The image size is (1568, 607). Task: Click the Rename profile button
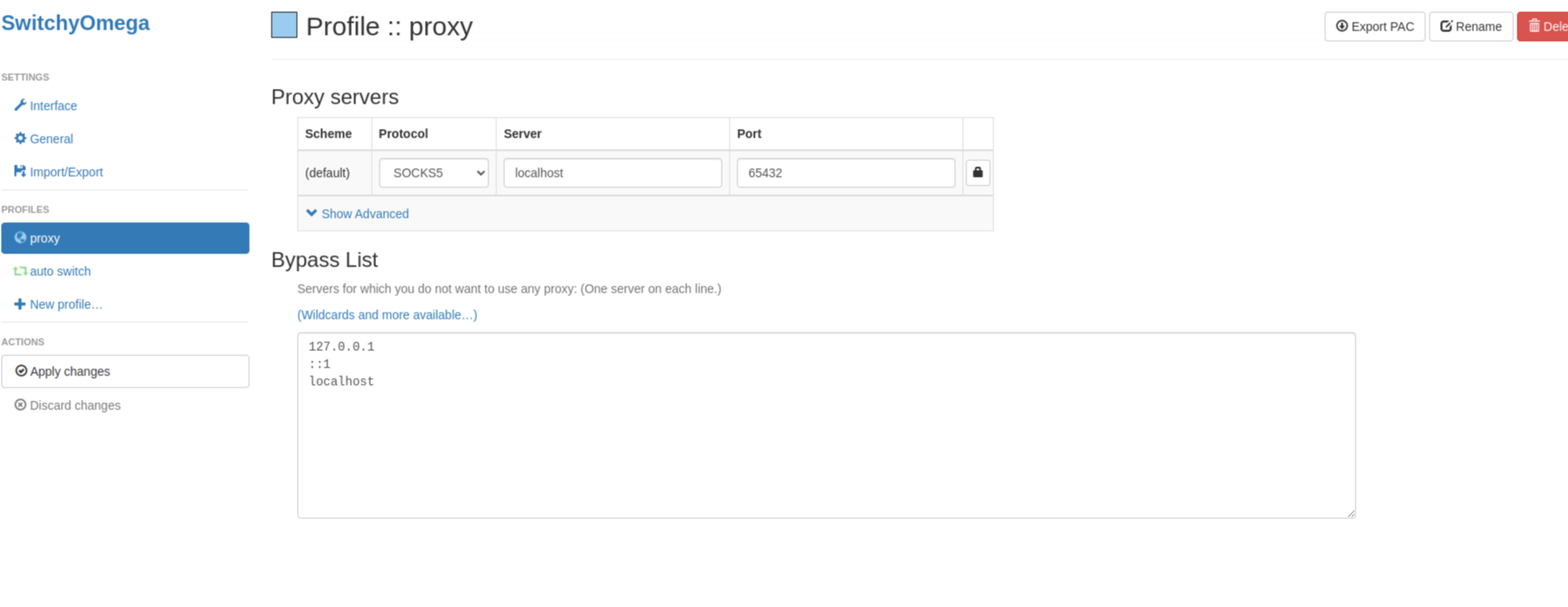click(1470, 27)
